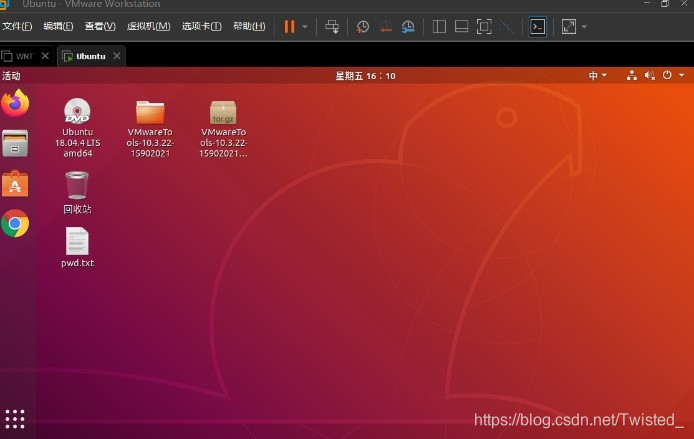Image resolution: width=694 pixels, height=439 pixels.
Task: Open the Files manager from the dock
Action: [x=15, y=143]
